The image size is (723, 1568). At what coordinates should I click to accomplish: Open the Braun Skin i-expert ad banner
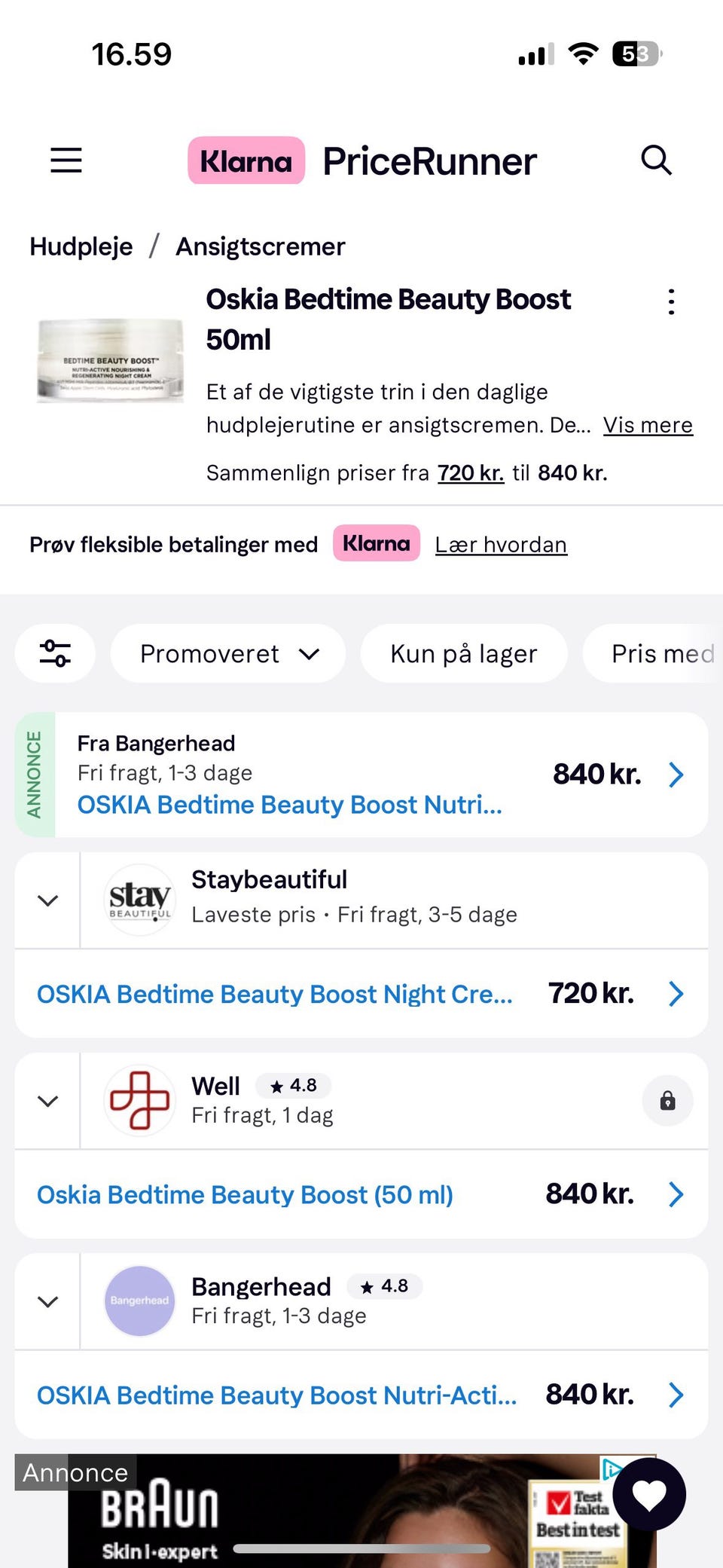339,1515
